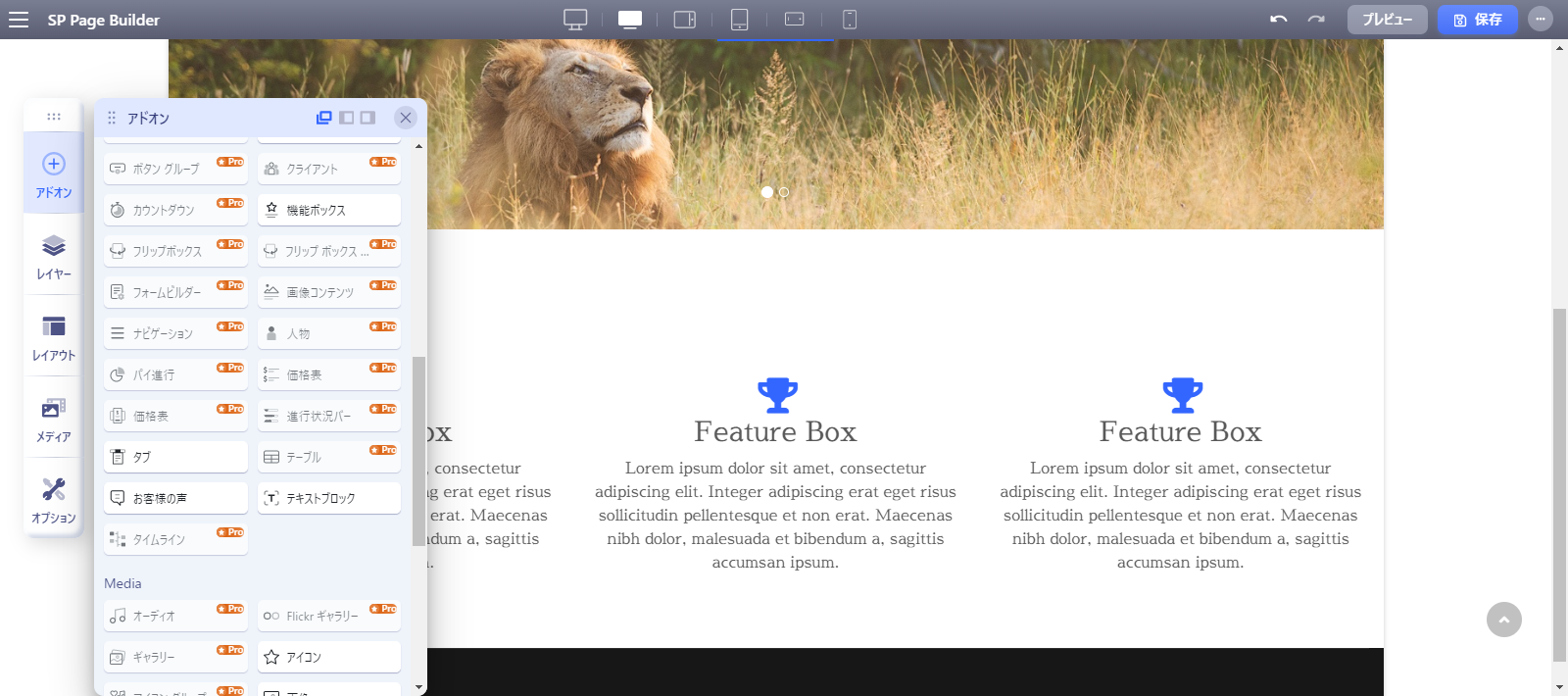Viewport: 1568px width, 696px height.
Task: Add the アイコン addon from Media
Action: (x=328, y=657)
